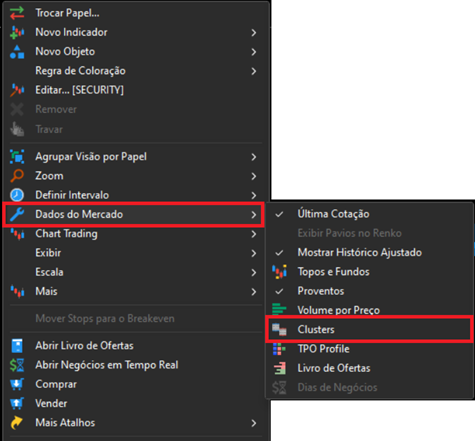The width and height of the screenshot is (475, 441).
Task: Choose Abrir Livro de Ofertas entry
Action: 136,346
